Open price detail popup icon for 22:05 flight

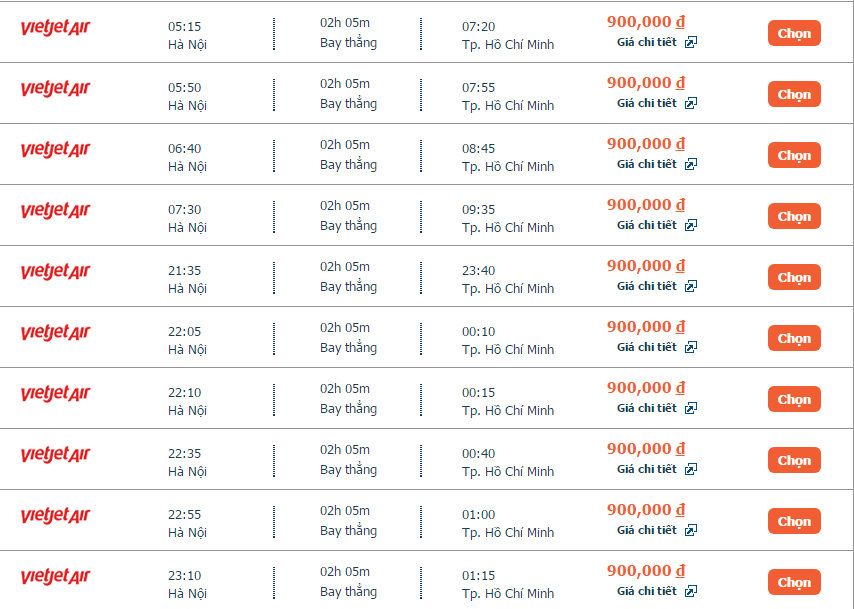[x=691, y=347]
